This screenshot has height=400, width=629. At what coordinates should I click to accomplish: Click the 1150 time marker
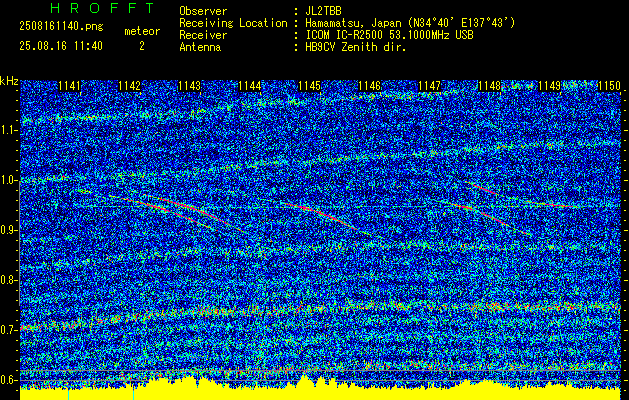pos(609,86)
